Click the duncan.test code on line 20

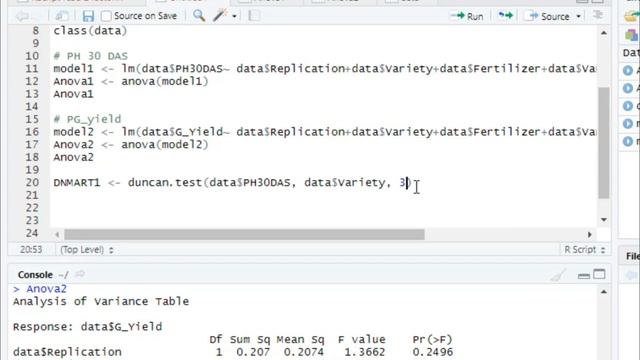(232, 182)
